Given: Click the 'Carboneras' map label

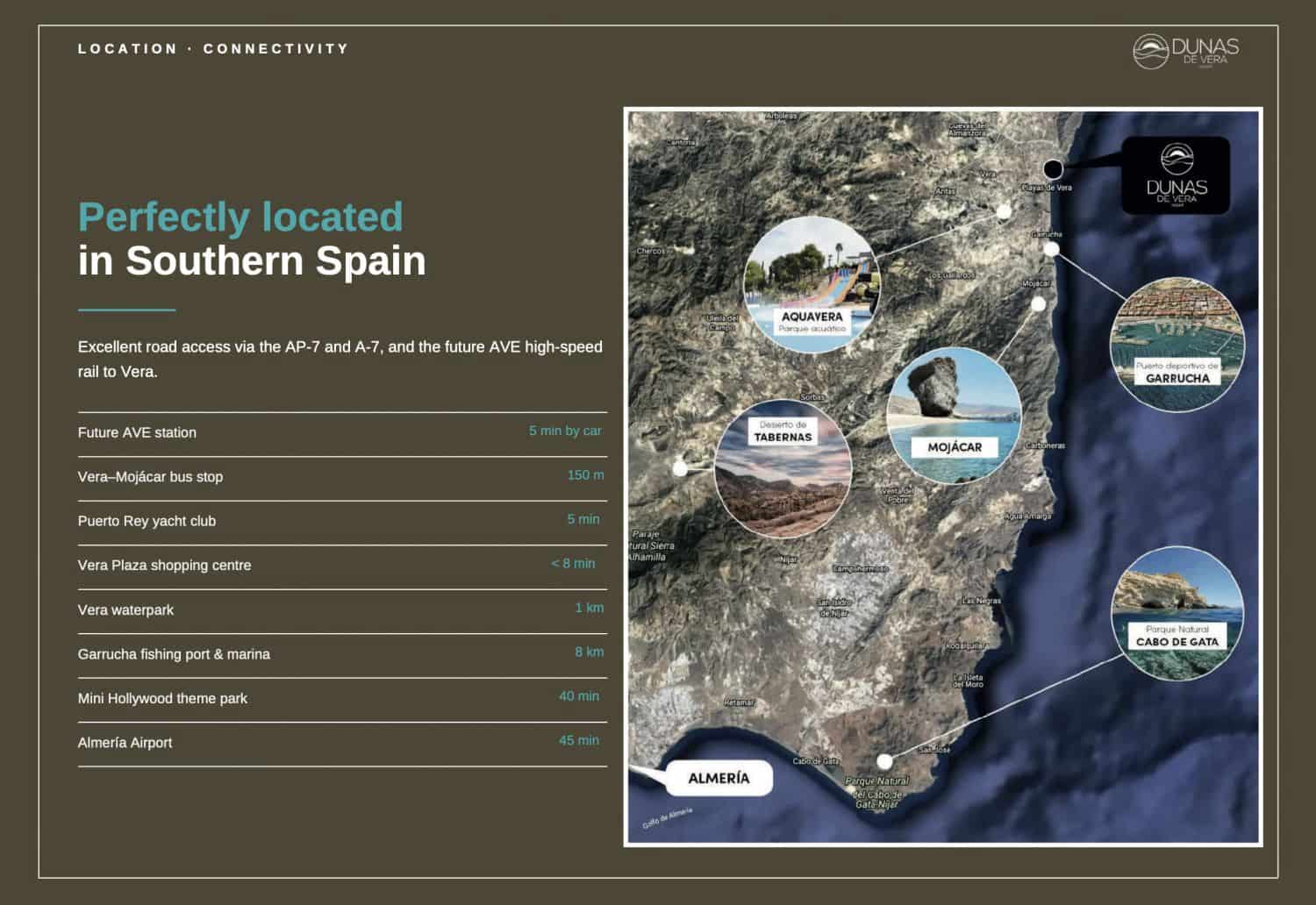Looking at the screenshot, I should [1046, 445].
